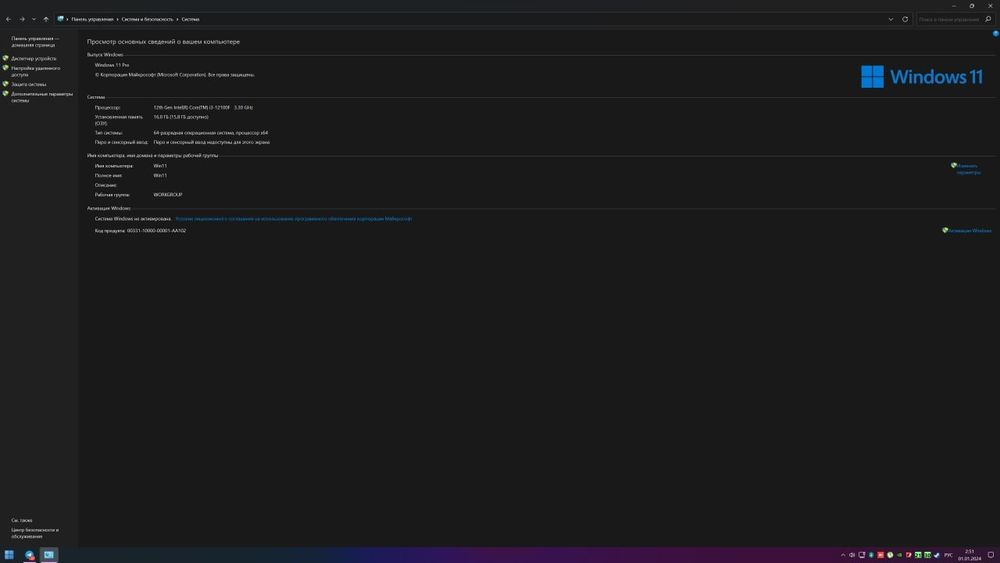Open Активация Windows link
Screen dimensions: 1000x563
[969, 231]
